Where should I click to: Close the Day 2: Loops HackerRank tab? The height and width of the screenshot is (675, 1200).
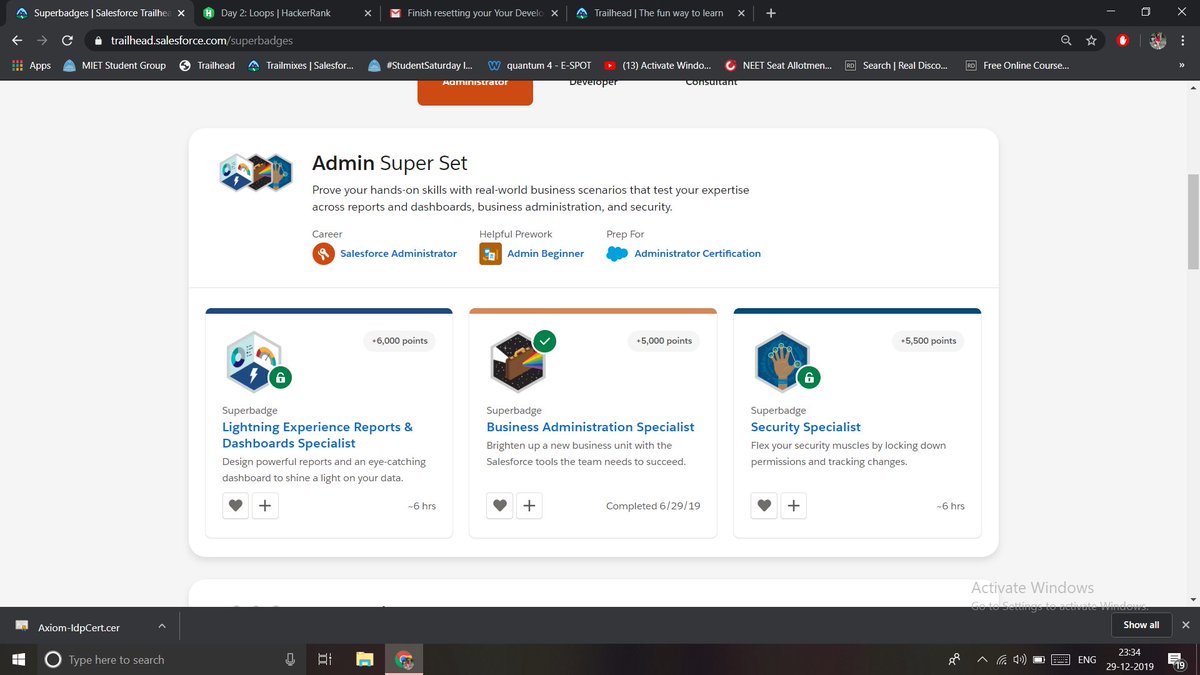(x=368, y=13)
